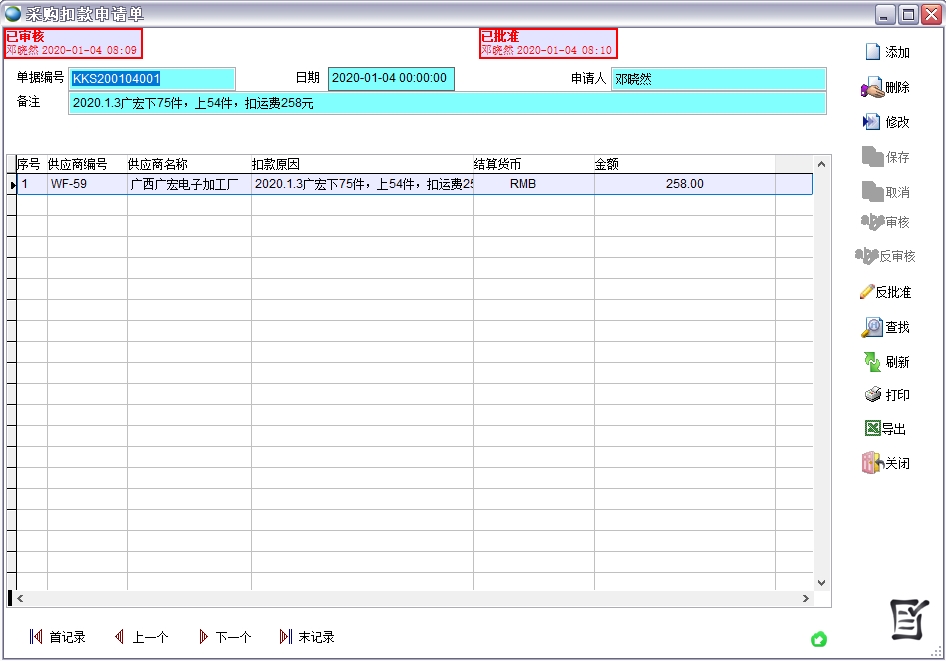Click the Print (打印) printer icon

[873, 395]
